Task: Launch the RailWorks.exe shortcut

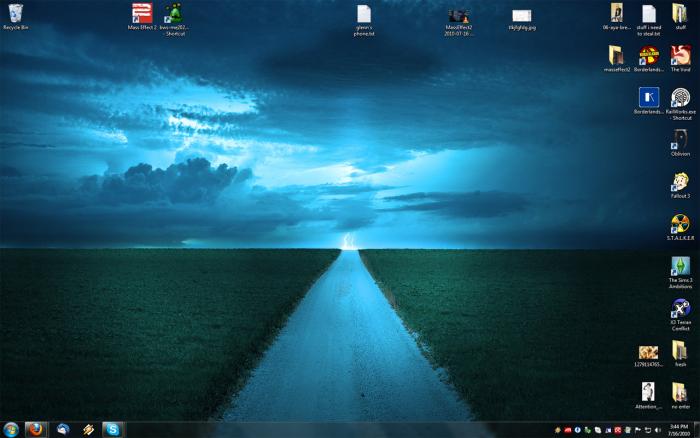Action: [680, 97]
